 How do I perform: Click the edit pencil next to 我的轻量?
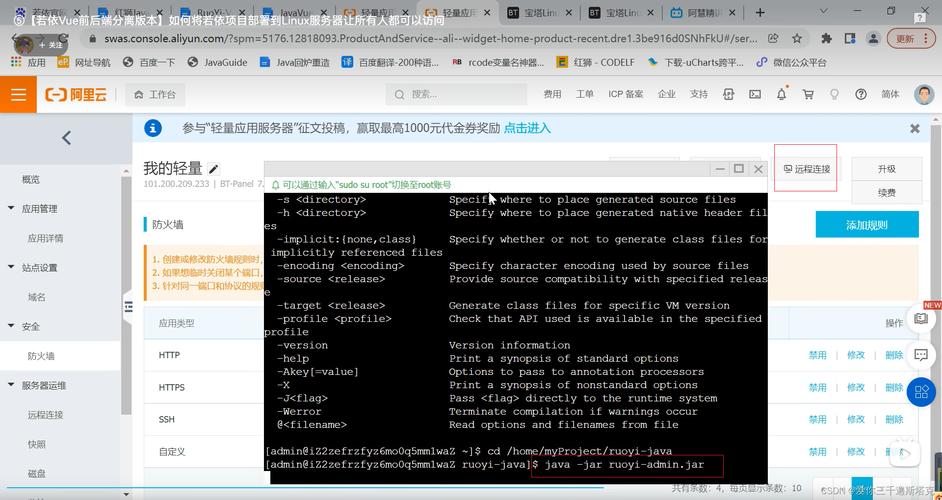pyautogui.click(x=214, y=169)
